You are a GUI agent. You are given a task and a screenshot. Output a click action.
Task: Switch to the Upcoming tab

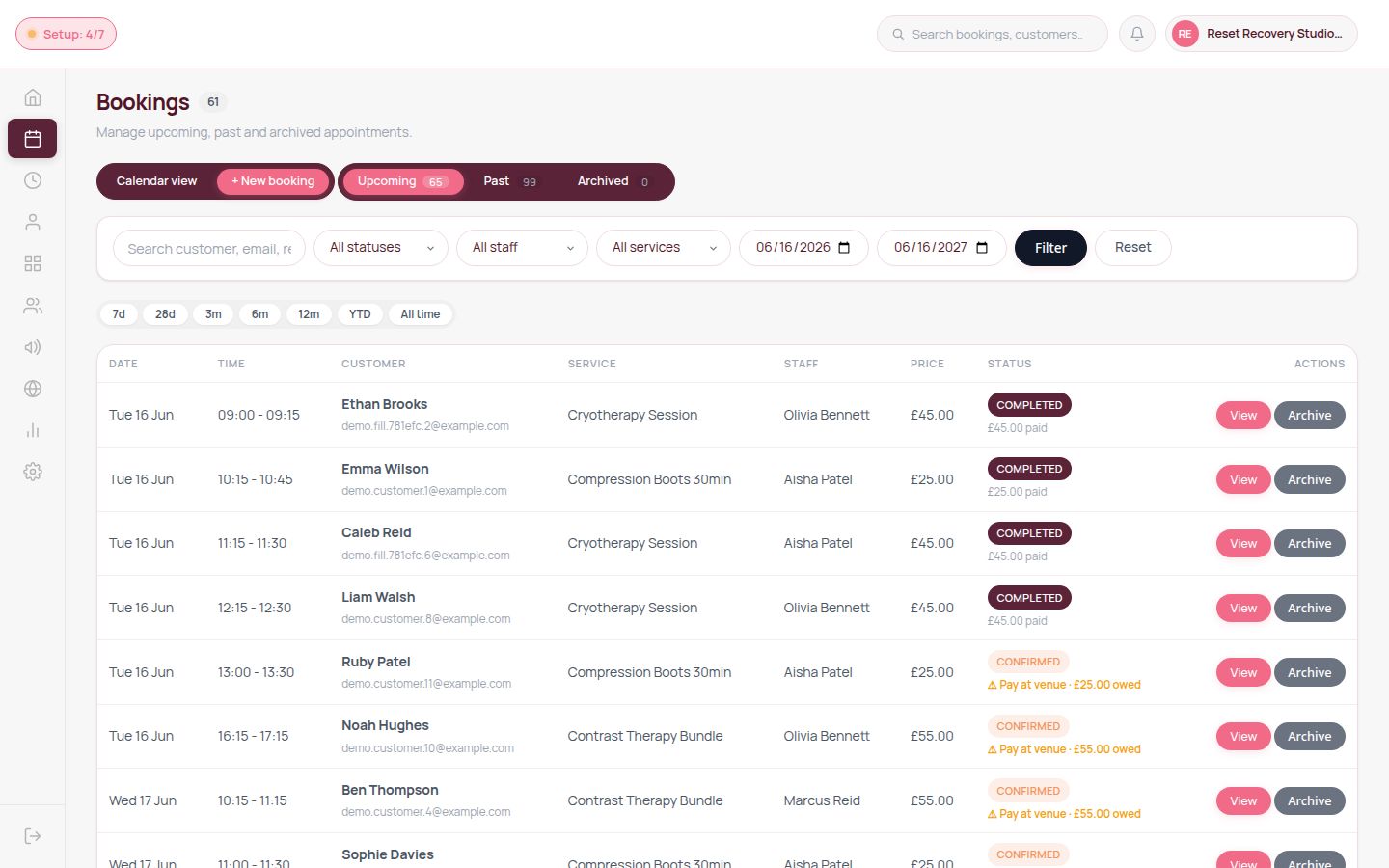click(403, 181)
